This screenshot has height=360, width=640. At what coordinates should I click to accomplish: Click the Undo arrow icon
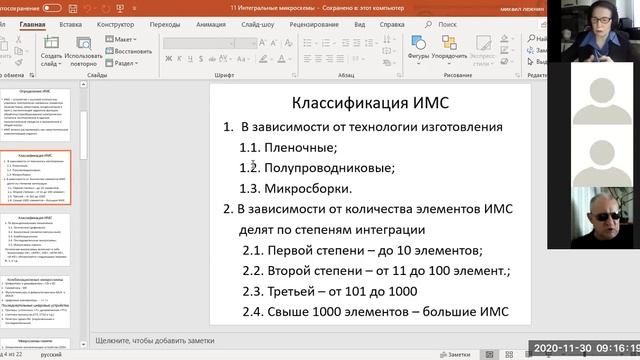[x=87, y=8]
